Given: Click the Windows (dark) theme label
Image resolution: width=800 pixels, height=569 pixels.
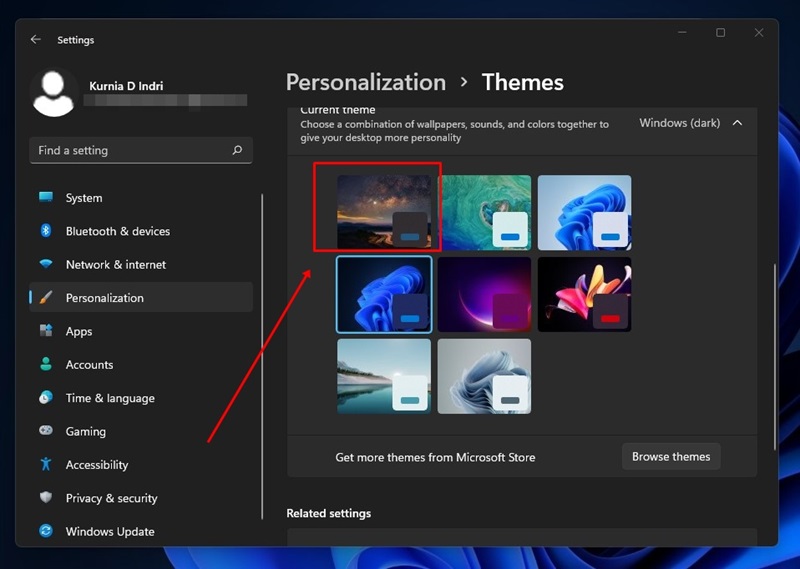Looking at the screenshot, I should tap(680, 123).
